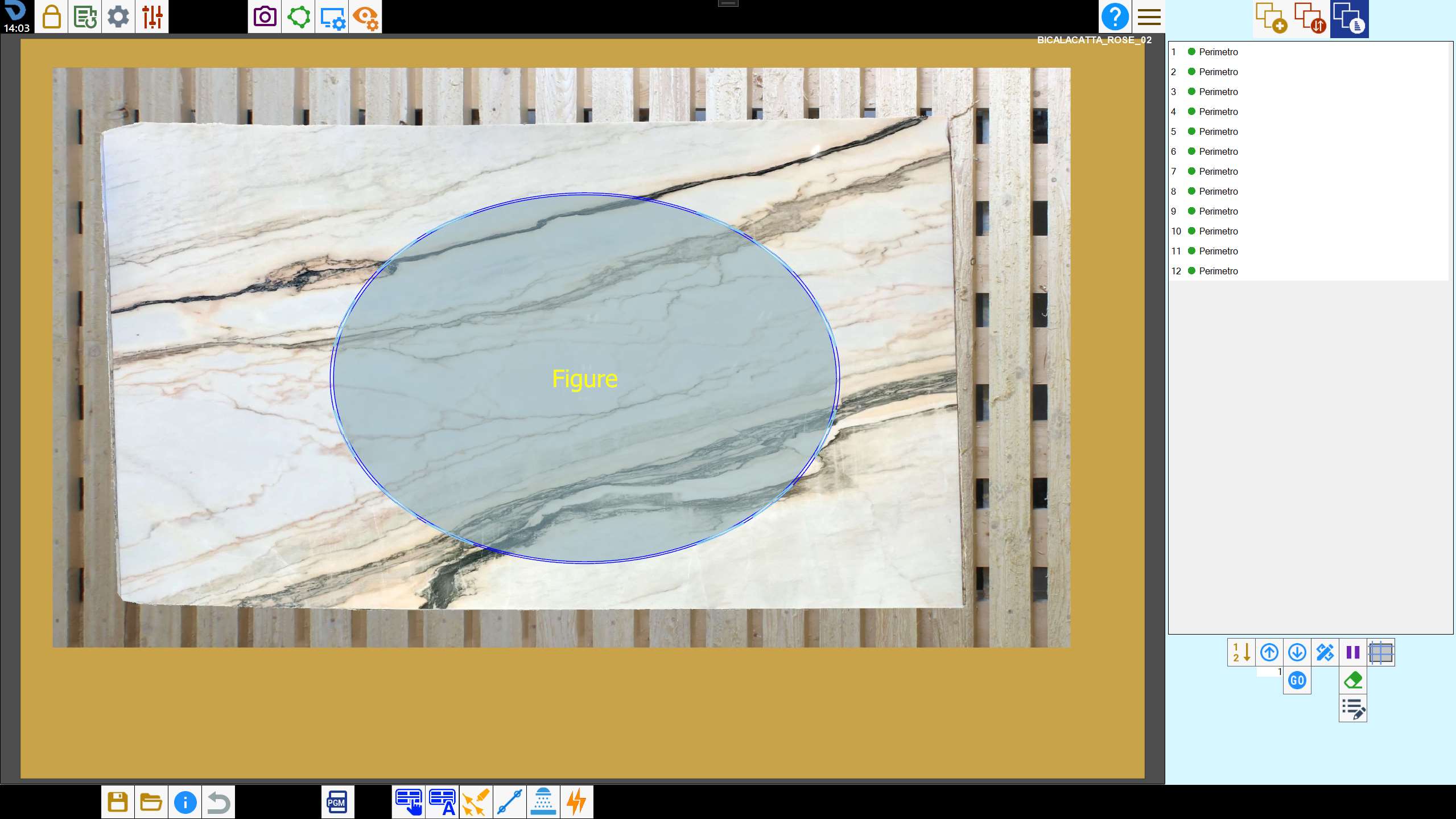Move item down with circled down arrow
1456x819 pixels.
[x=1297, y=652]
